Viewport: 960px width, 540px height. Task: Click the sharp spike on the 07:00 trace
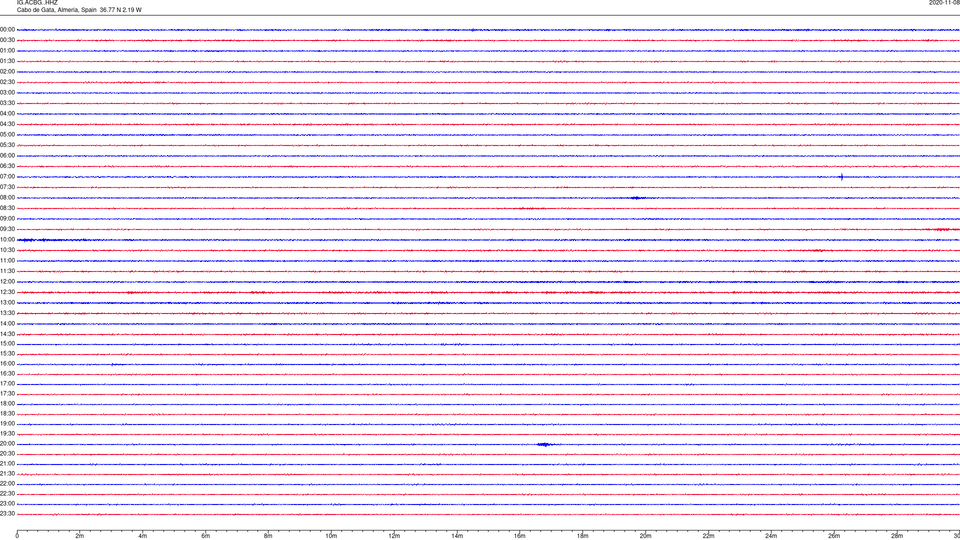[x=842, y=177]
